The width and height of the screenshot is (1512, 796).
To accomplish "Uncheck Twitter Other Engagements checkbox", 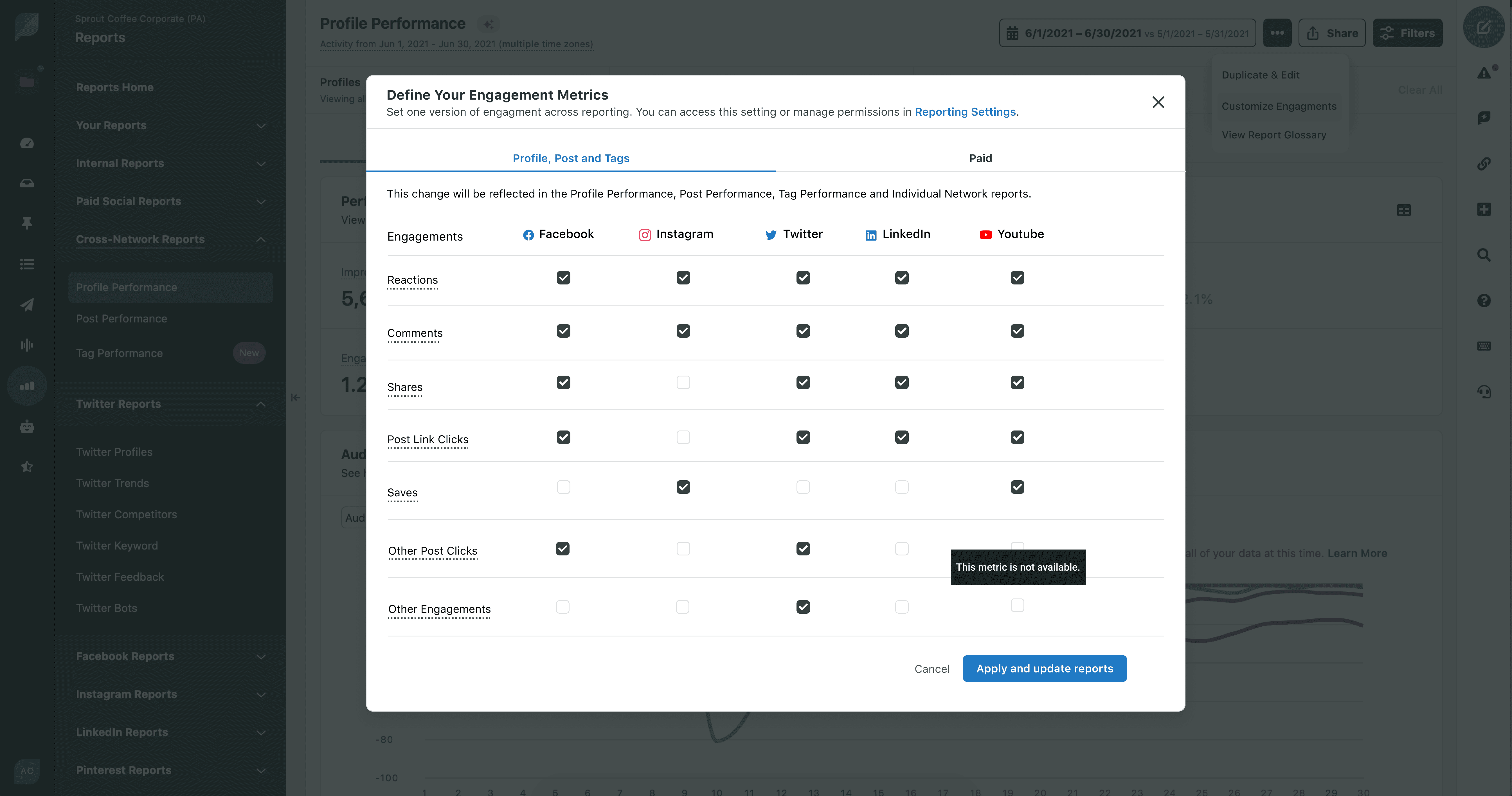I will [802, 607].
